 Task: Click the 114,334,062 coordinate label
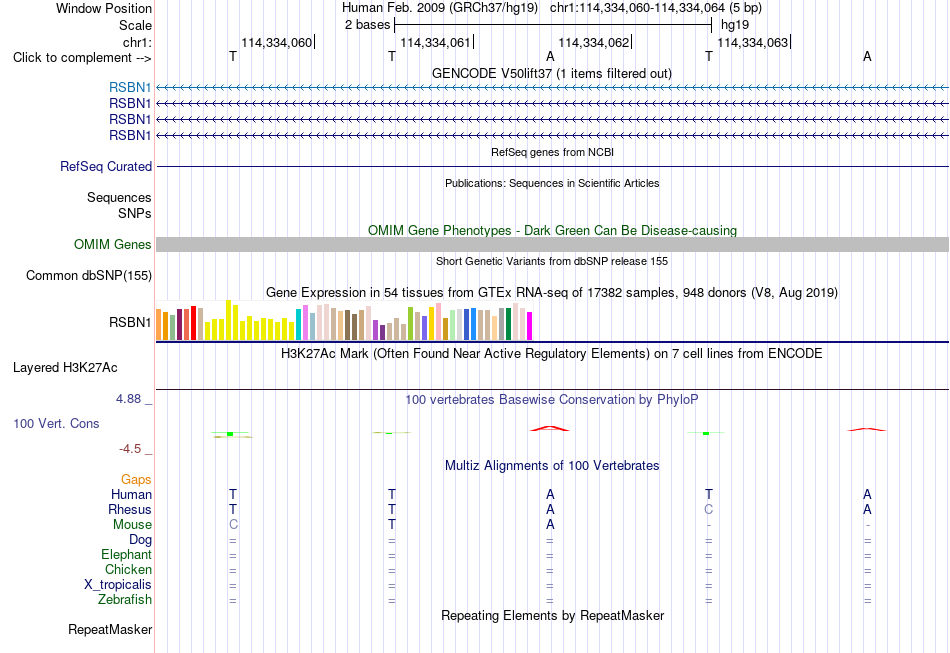coord(594,42)
